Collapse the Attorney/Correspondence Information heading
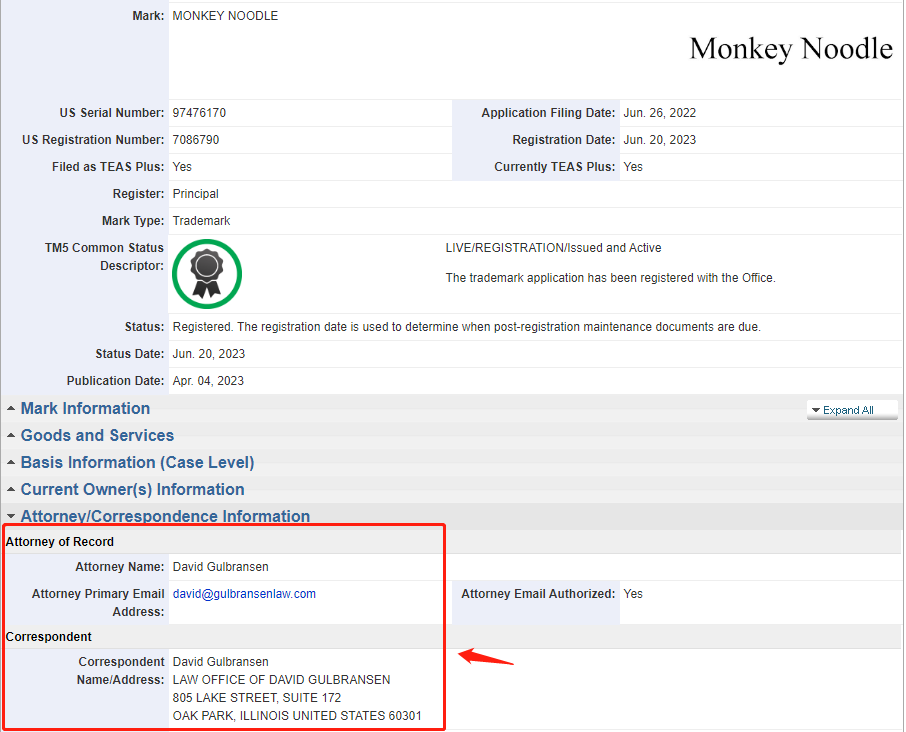 coord(165,517)
